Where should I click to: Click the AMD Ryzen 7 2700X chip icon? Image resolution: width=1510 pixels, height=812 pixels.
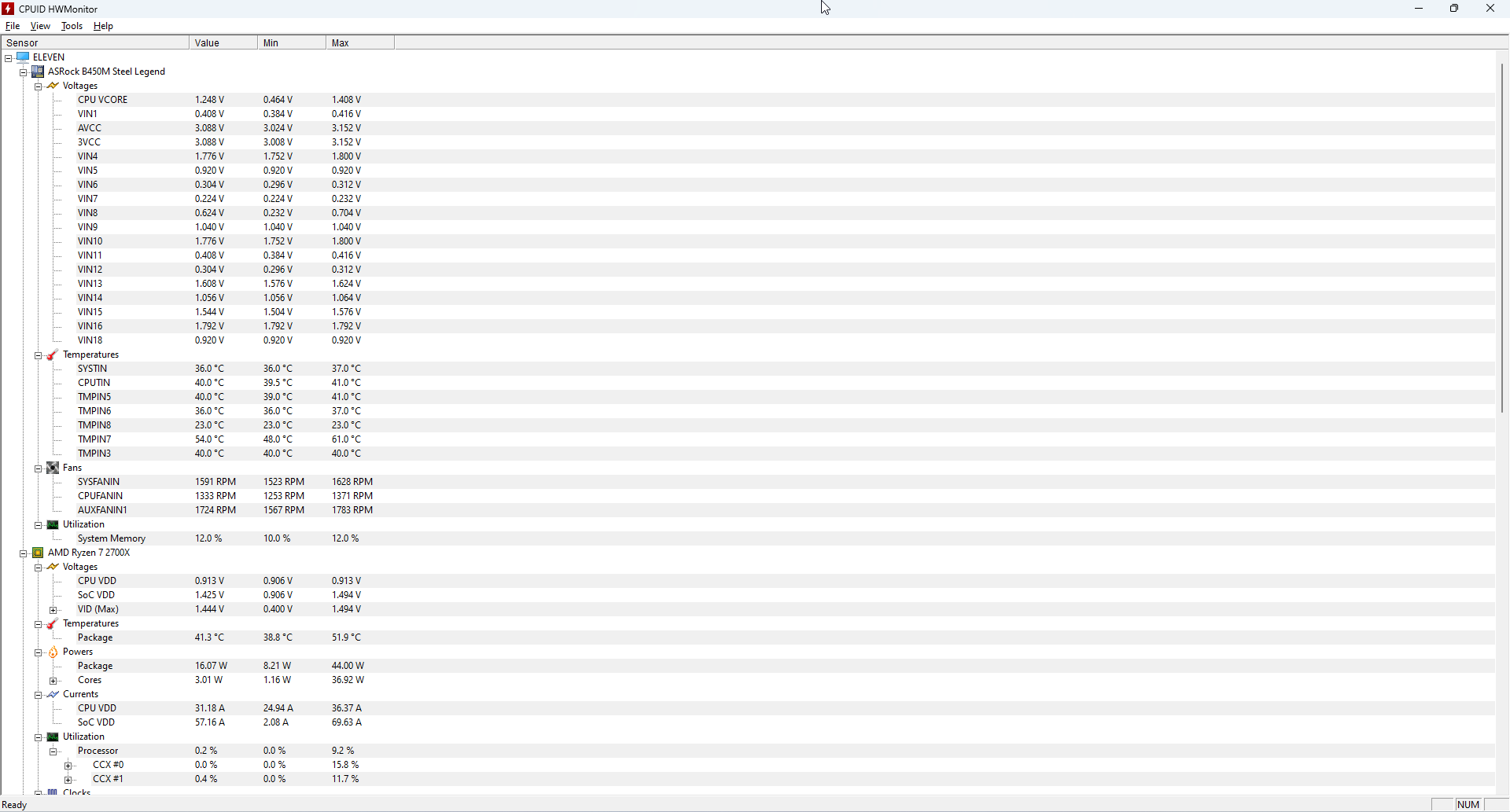pyautogui.click(x=38, y=553)
